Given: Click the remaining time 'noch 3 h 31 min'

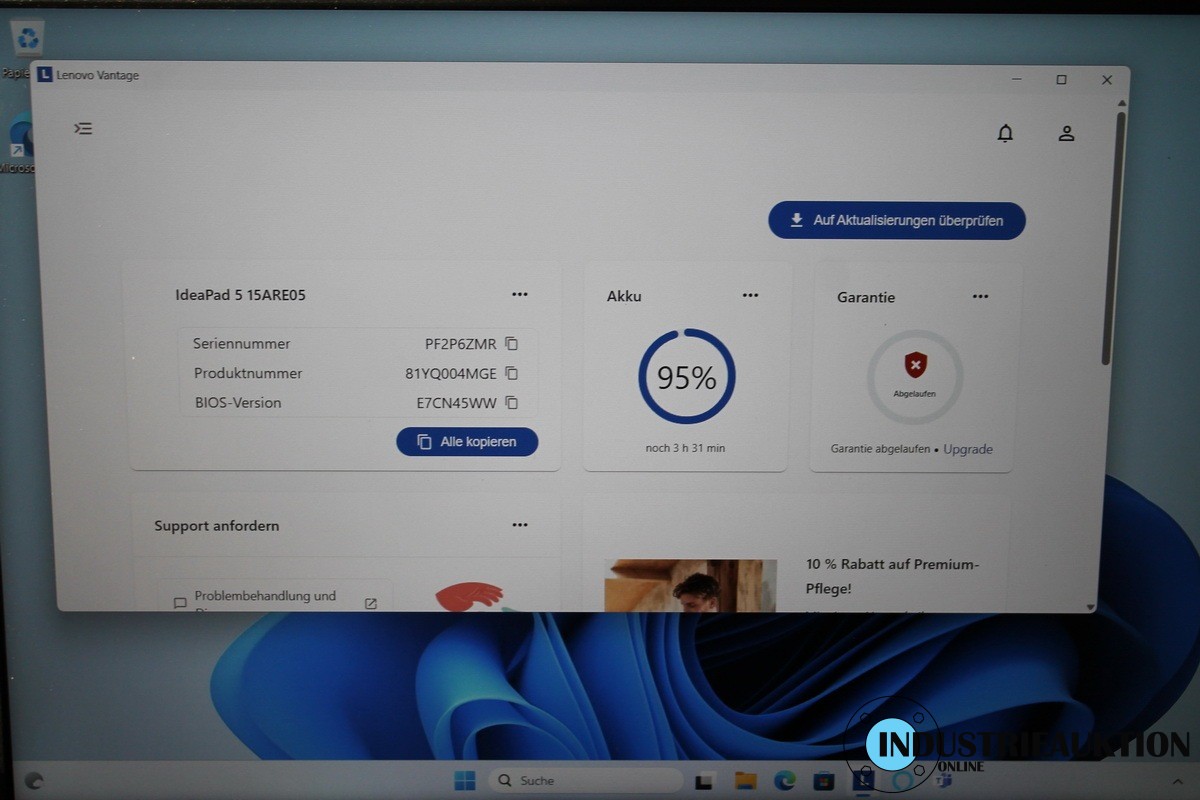Looking at the screenshot, I should coord(685,448).
